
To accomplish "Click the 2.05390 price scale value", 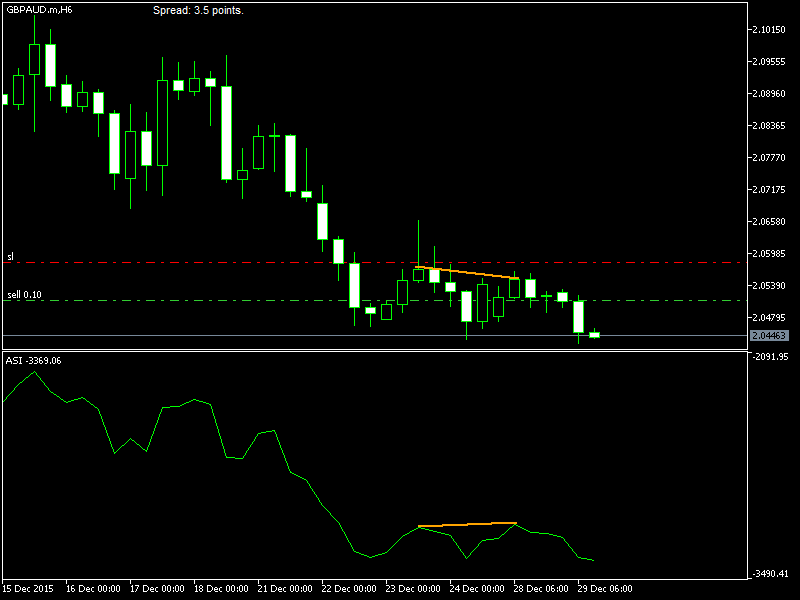I will tap(769, 286).
